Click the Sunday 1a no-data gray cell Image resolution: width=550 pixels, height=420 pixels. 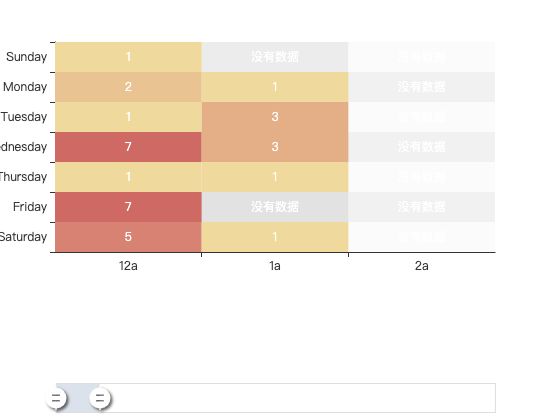[x=275, y=57]
